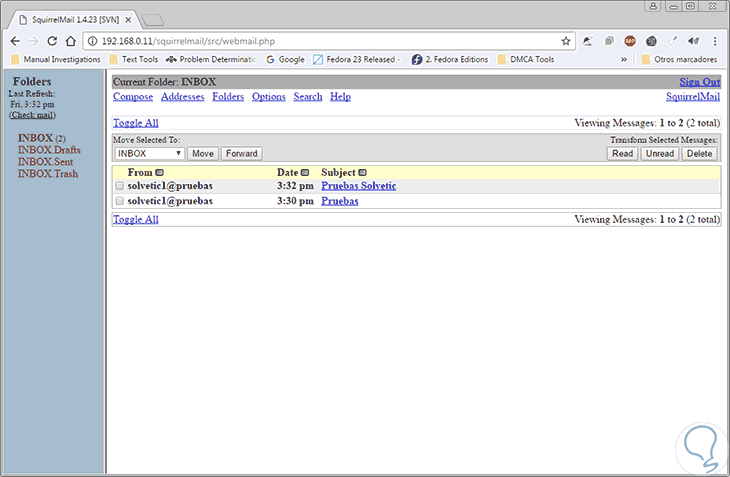The image size is (730, 477).
Task: Delete the selected messages
Action: [699, 154]
